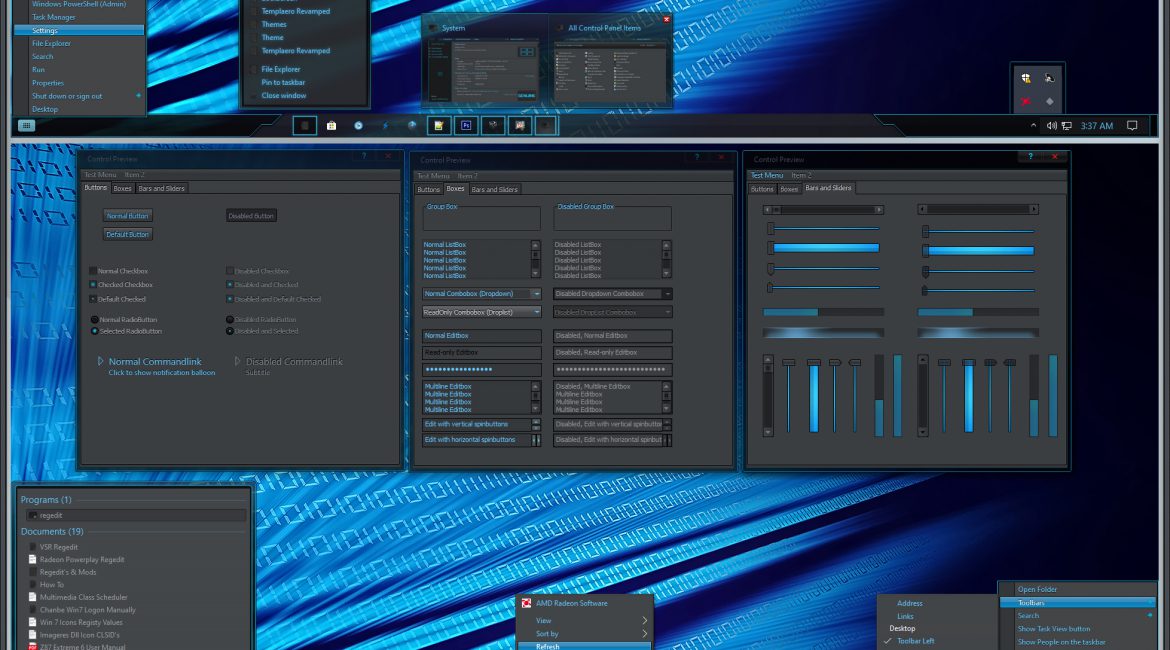
Task: Open the globe browser taskbar icon
Action: tap(412, 125)
